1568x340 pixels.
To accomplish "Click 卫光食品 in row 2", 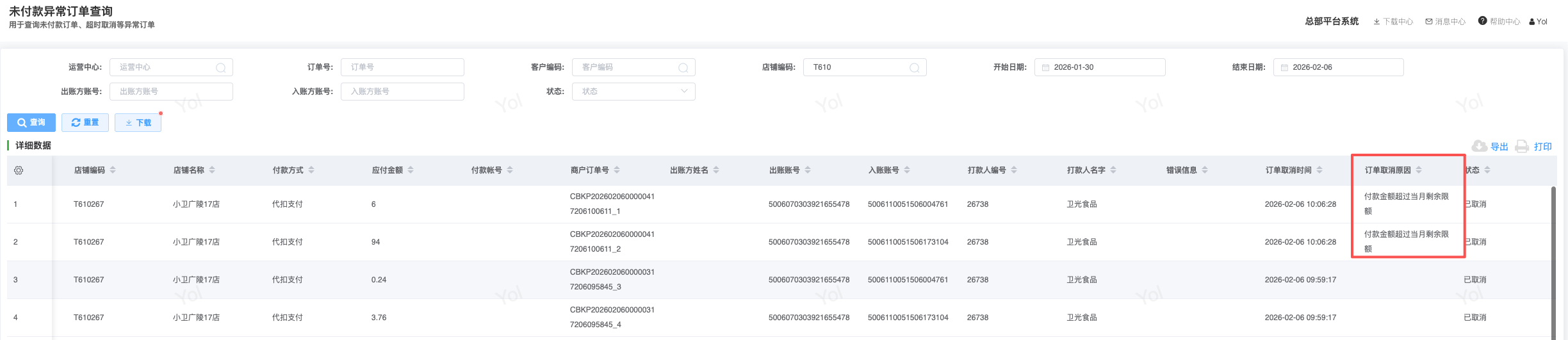I will 1082,242.
